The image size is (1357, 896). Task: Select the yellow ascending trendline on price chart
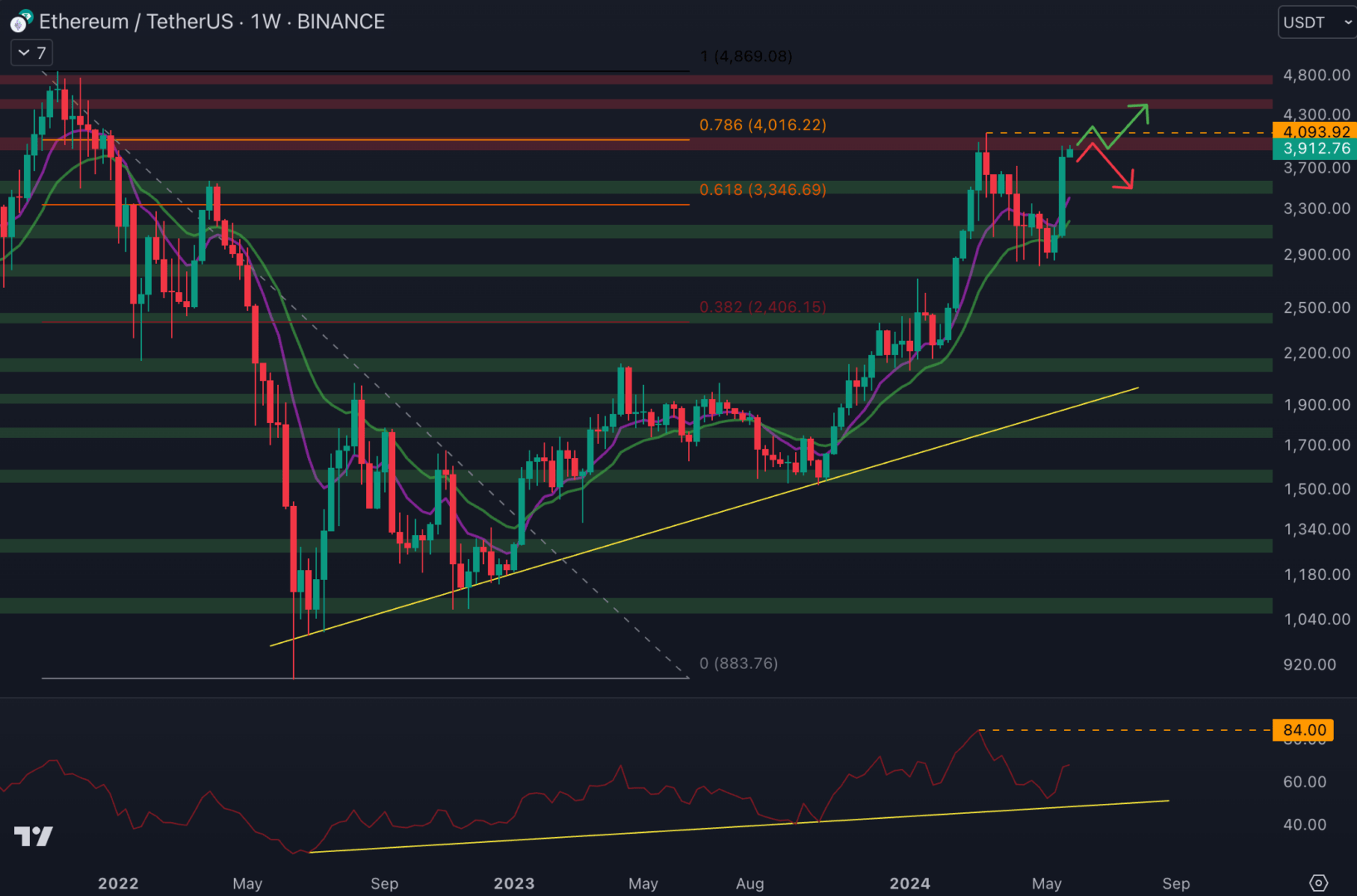(704, 516)
